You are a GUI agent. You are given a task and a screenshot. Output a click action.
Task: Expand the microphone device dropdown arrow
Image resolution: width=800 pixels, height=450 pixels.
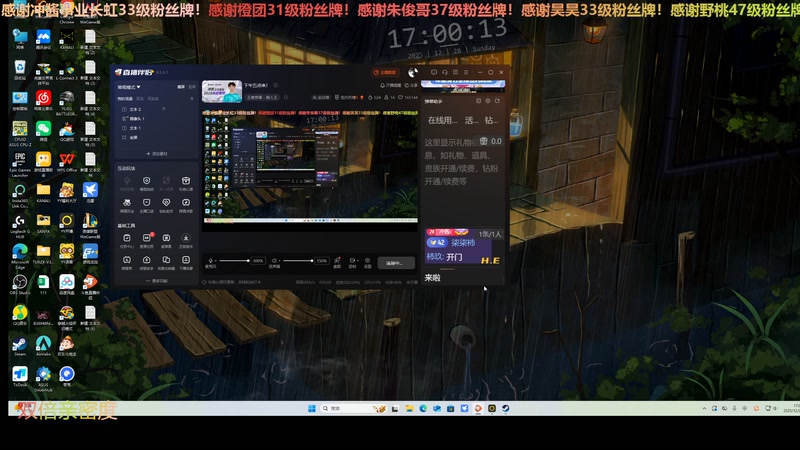click(x=215, y=261)
